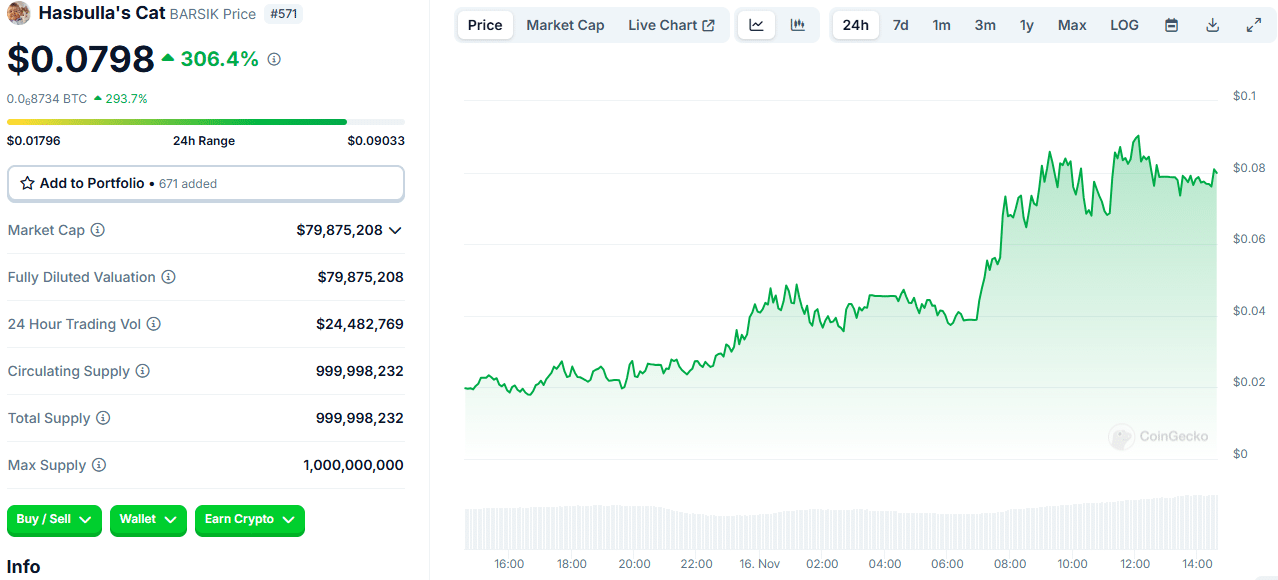Open Market Cap info tooltip icon
This screenshot has width=1278, height=580.
pyautogui.click(x=97, y=230)
